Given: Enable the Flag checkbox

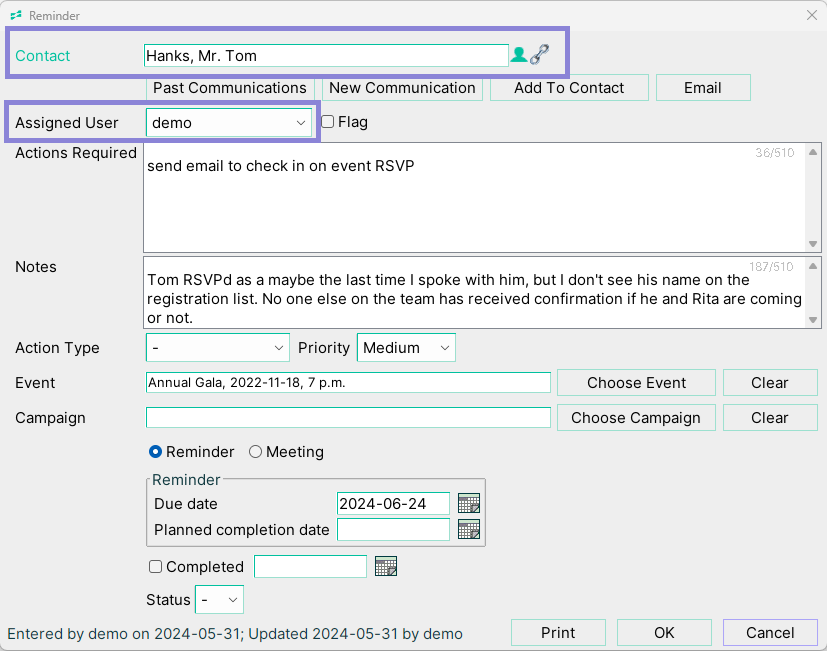Looking at the screenshot, I should [x=328, y=122].
